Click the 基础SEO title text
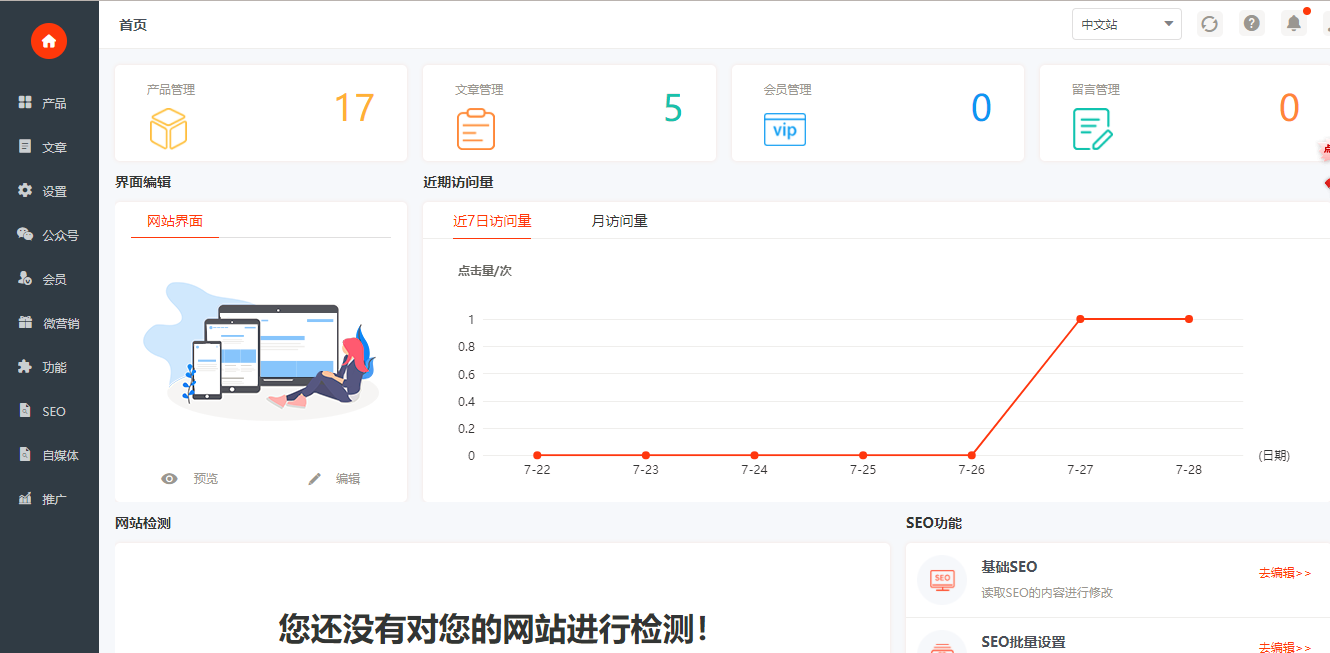 [1009, 567]
